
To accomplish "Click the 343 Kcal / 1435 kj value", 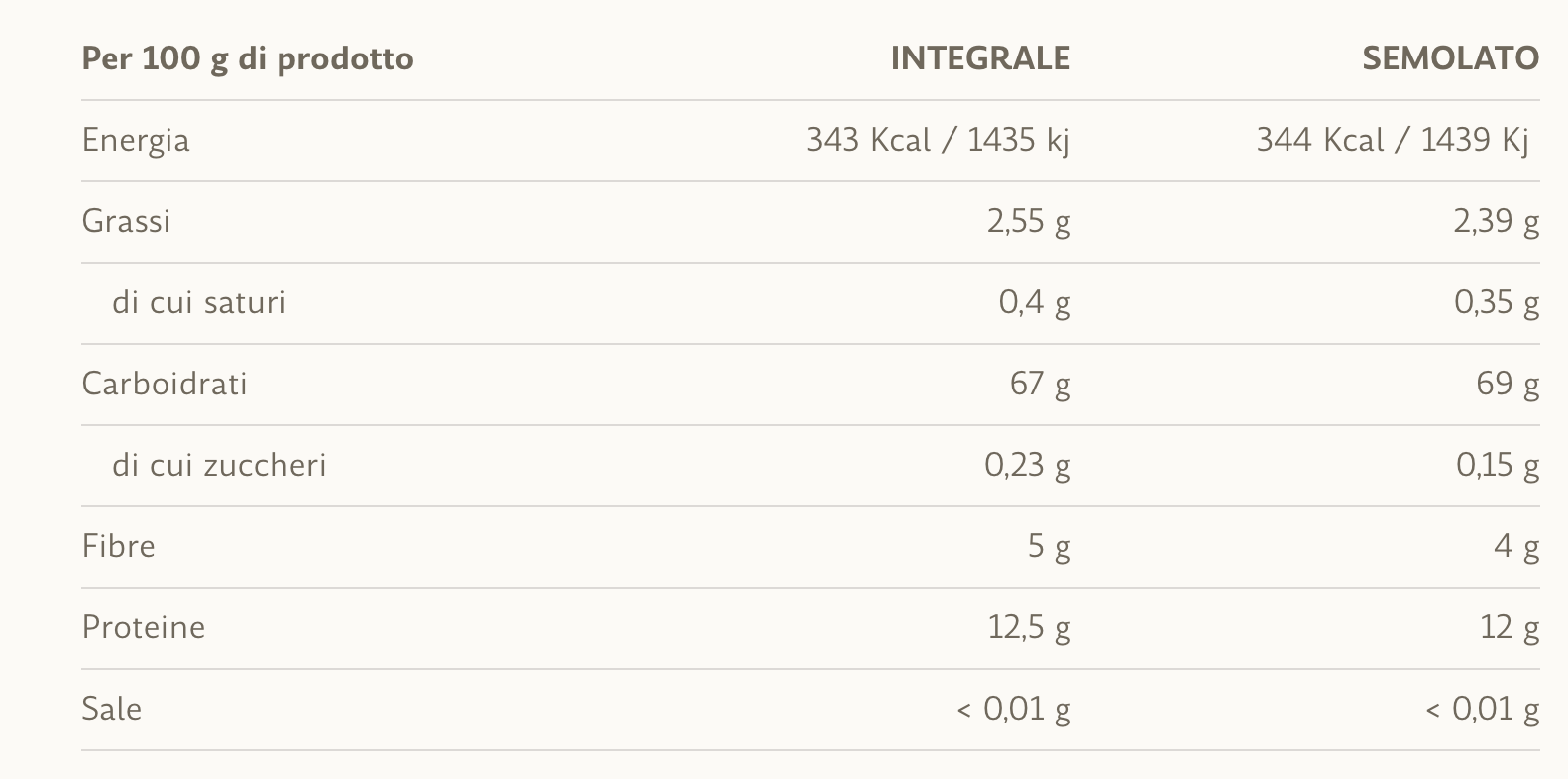I will pyautogui.click(x=938, y=141).
